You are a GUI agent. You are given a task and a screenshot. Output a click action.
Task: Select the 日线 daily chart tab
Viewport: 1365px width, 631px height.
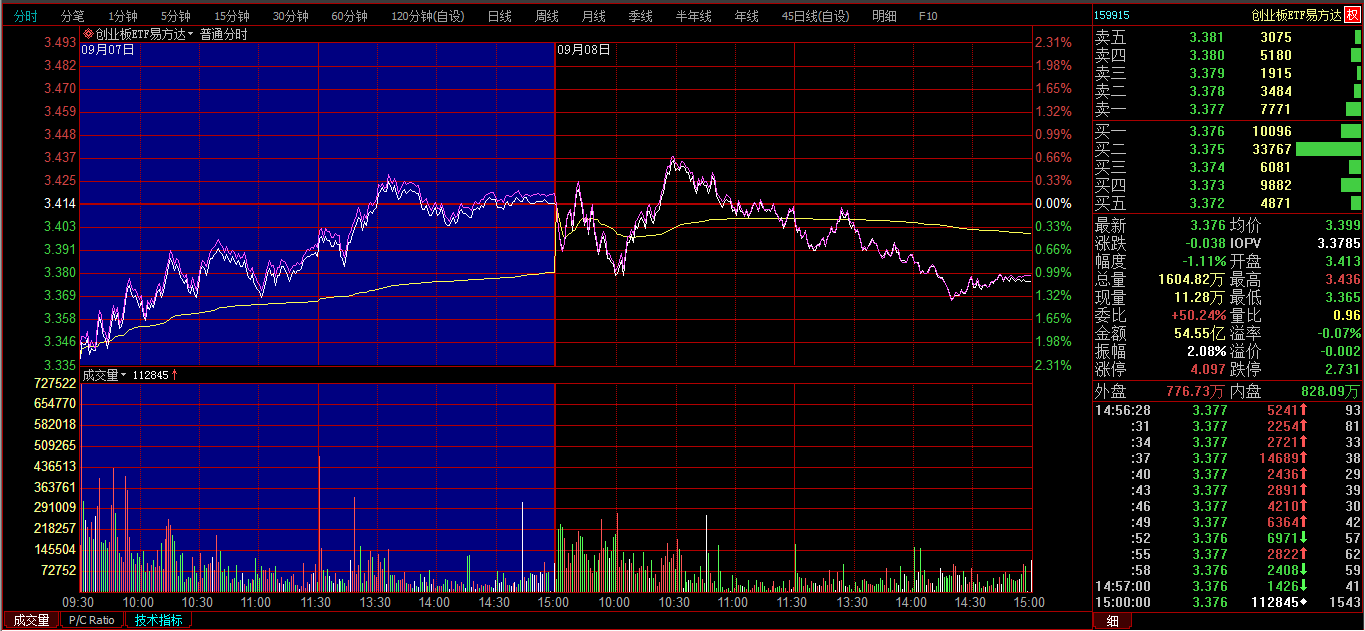coord(499,16)
